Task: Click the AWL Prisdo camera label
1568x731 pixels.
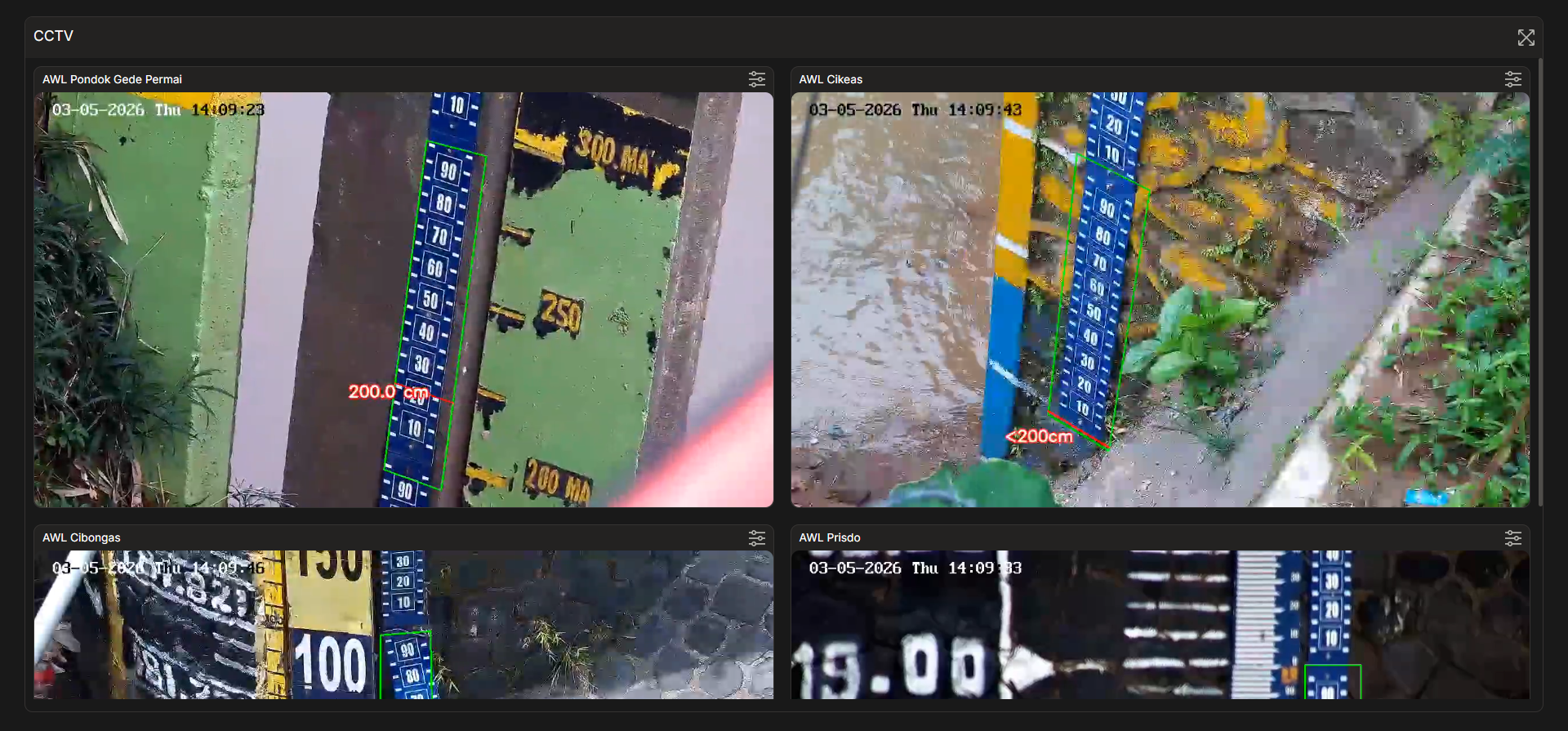Action: coord(829,537)
